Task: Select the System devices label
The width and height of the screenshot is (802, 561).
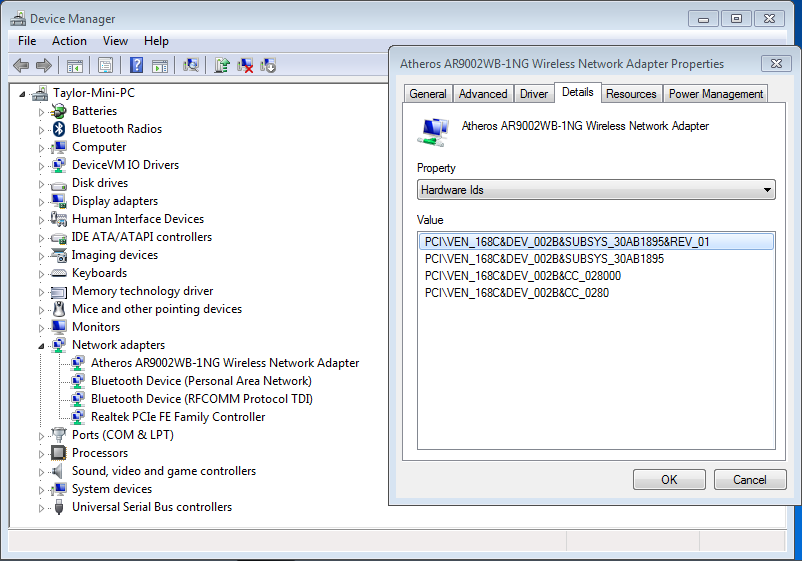Action: (x=112, y=489)
